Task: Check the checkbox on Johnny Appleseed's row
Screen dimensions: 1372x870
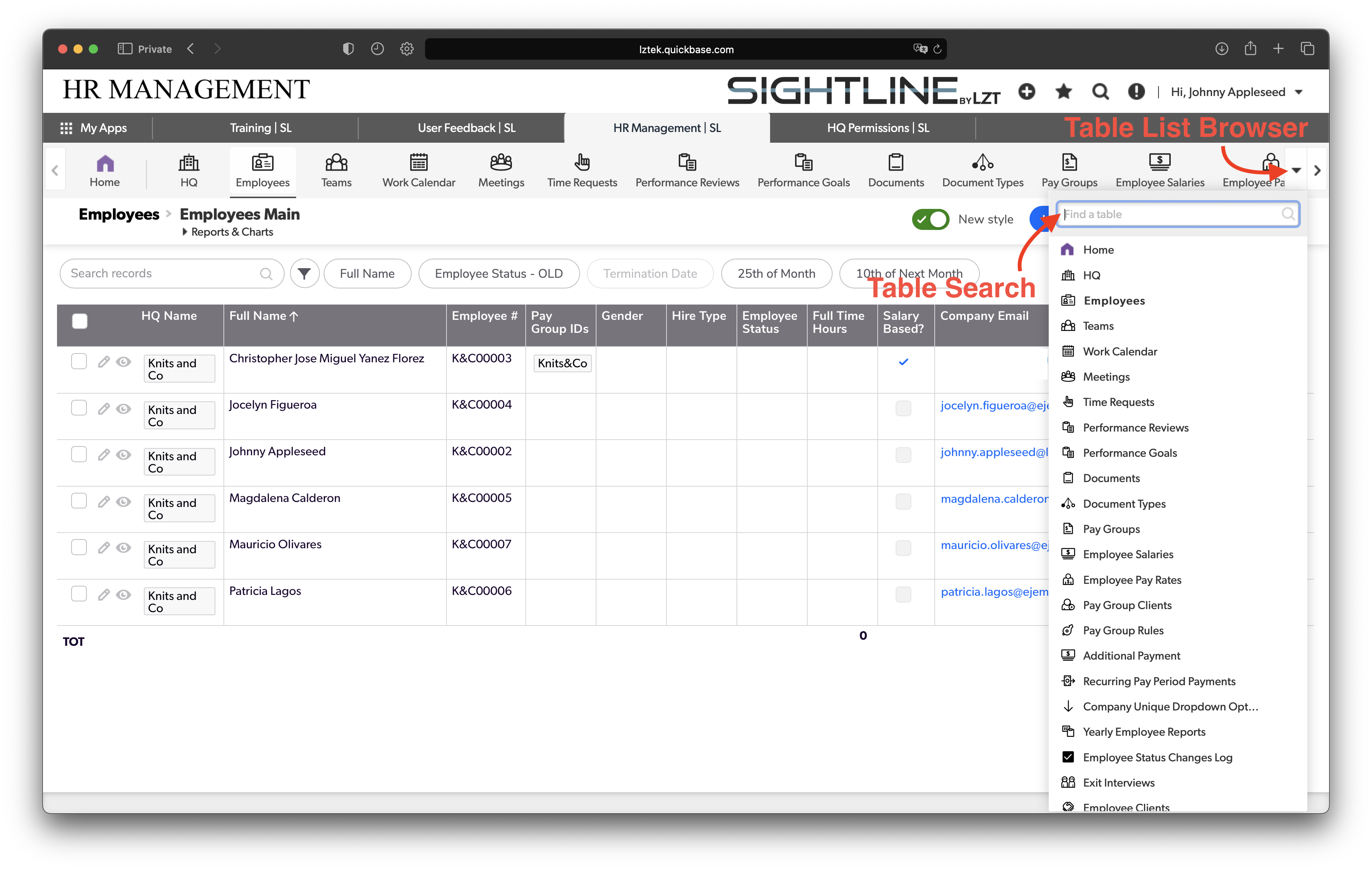Action: pyautogui.click(x=79, y=454)
